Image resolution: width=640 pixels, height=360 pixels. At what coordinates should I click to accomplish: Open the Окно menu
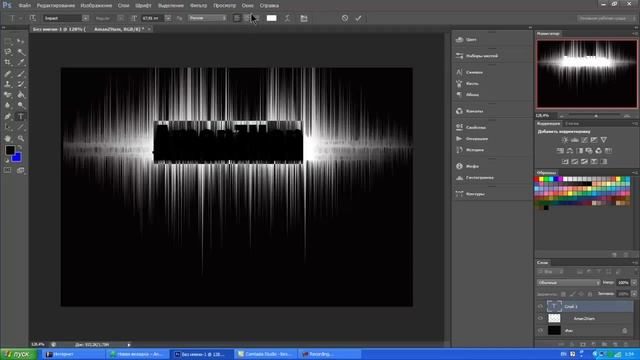tap(247, 6)
